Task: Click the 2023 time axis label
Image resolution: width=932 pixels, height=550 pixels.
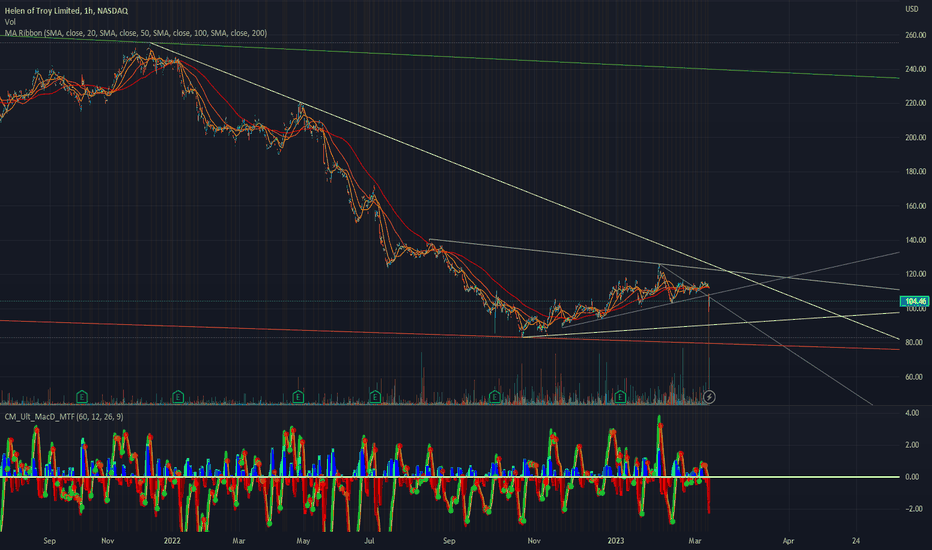Action: (x=616, y=541)
